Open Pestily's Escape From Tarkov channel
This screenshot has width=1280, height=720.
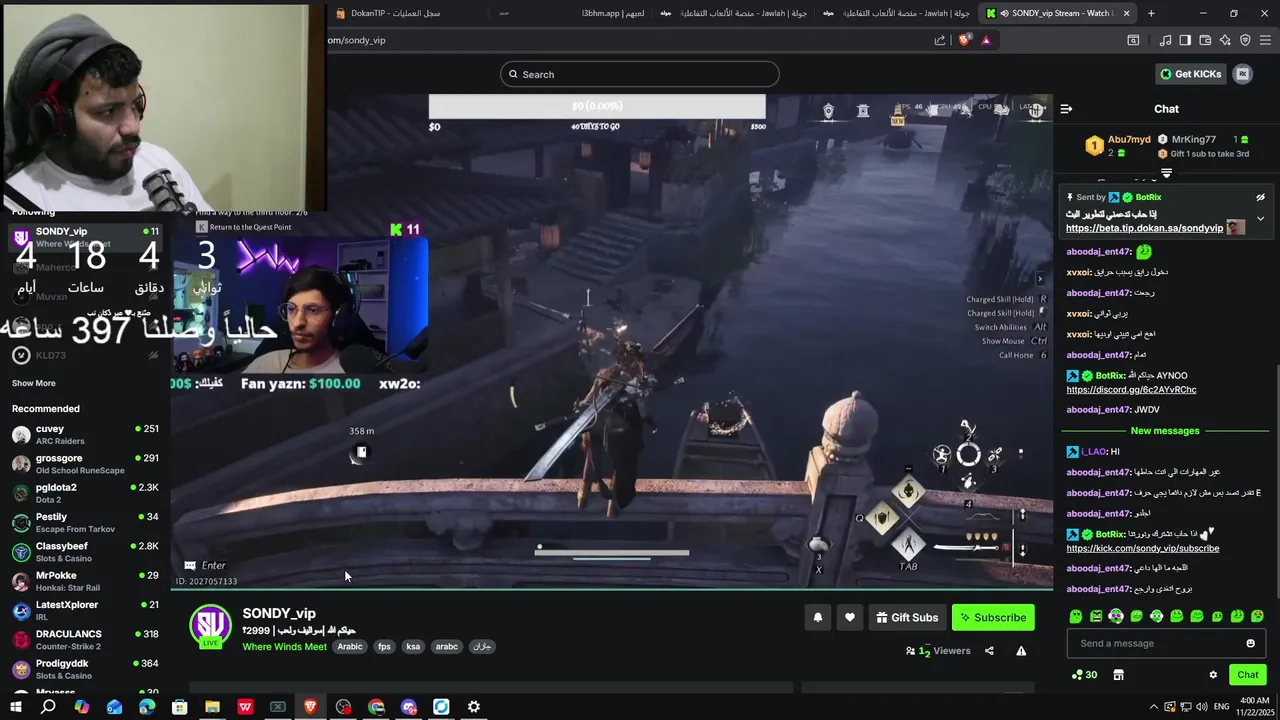[x=85, y=522]
